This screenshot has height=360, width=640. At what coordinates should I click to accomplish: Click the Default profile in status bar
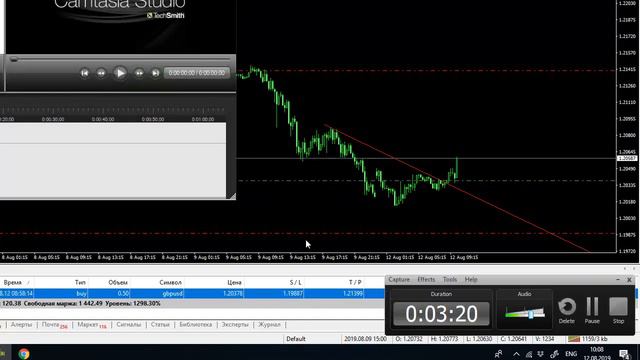click(296, 339)
